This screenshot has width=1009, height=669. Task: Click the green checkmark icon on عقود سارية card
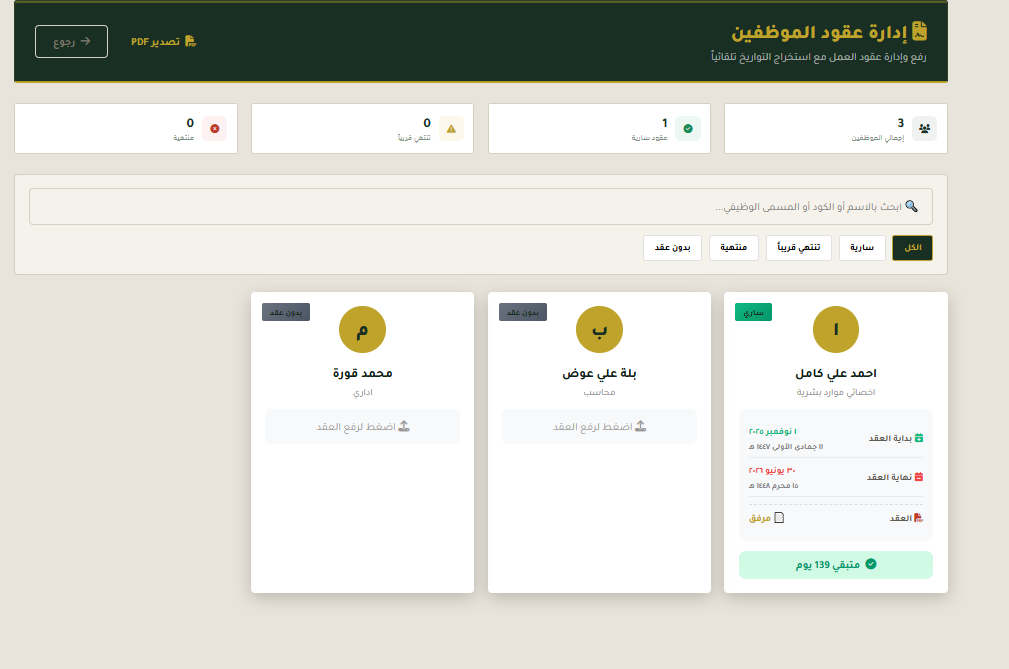[x=688, y=127]
